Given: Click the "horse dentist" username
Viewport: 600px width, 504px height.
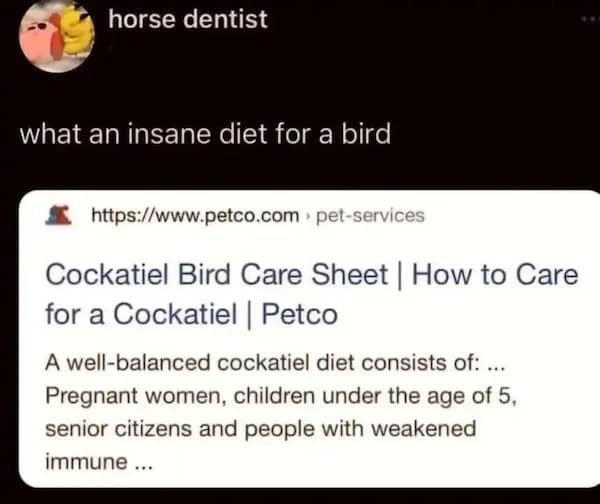Looking at the screenshot, I should pos(187,19).
